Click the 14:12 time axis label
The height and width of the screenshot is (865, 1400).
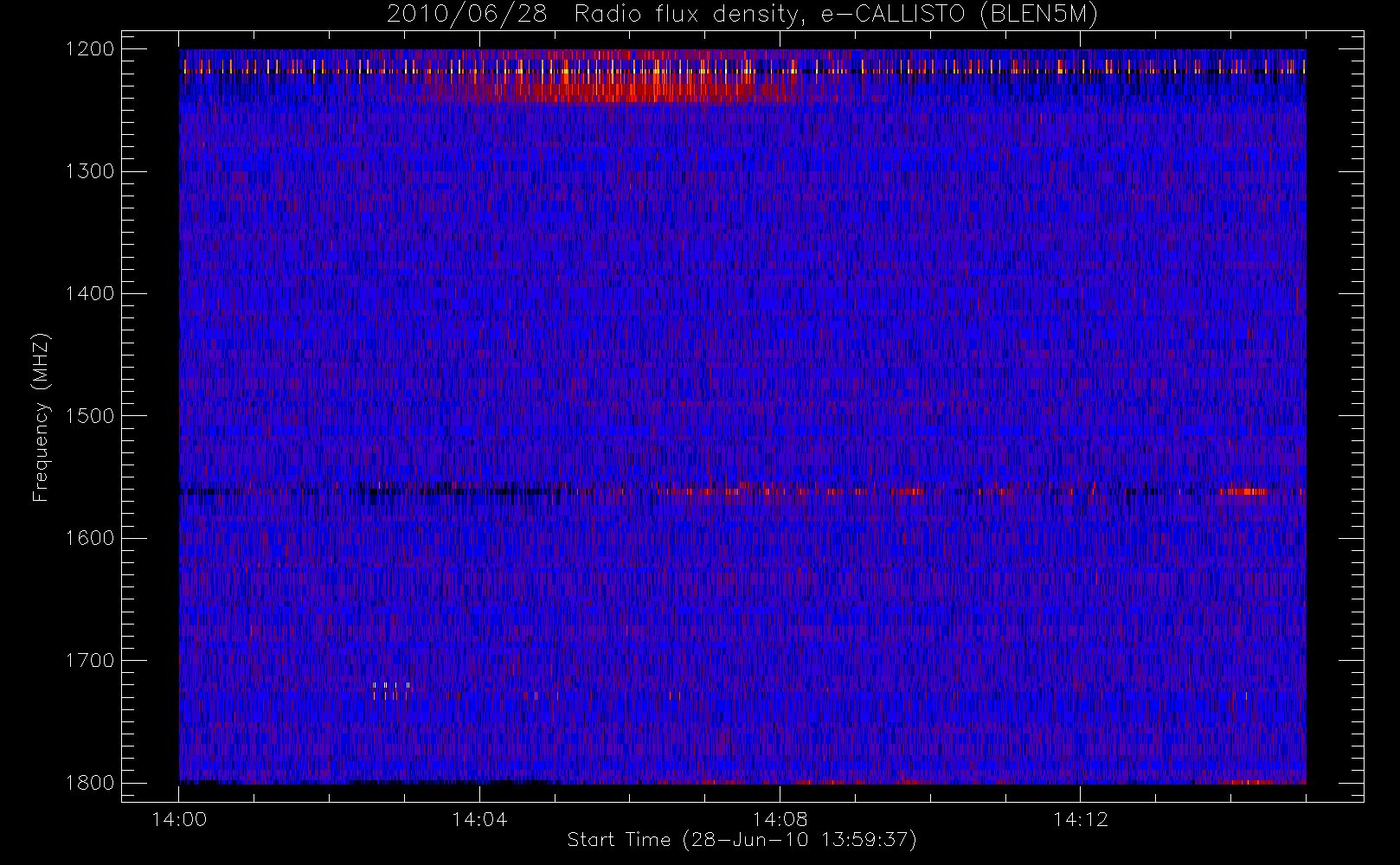pyautogui.click(x=1080, y=819)
